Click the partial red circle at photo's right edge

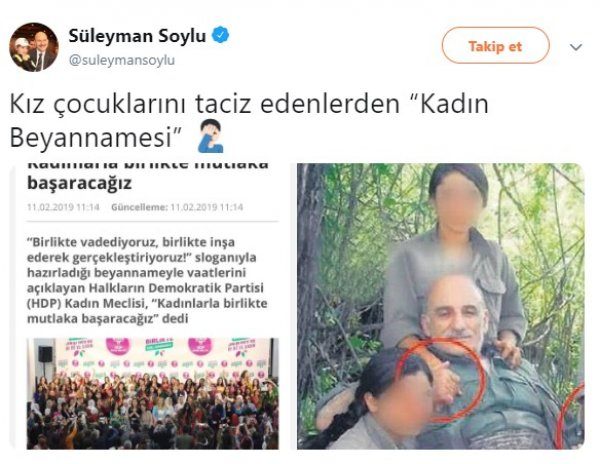point(570,415)
